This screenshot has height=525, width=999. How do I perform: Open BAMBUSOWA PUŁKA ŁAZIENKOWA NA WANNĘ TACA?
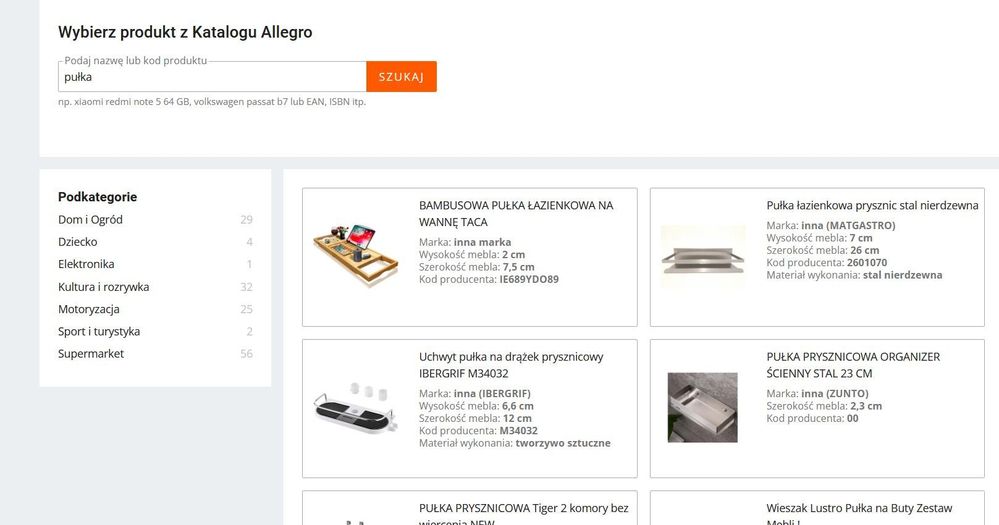click(x=516, y=213)
